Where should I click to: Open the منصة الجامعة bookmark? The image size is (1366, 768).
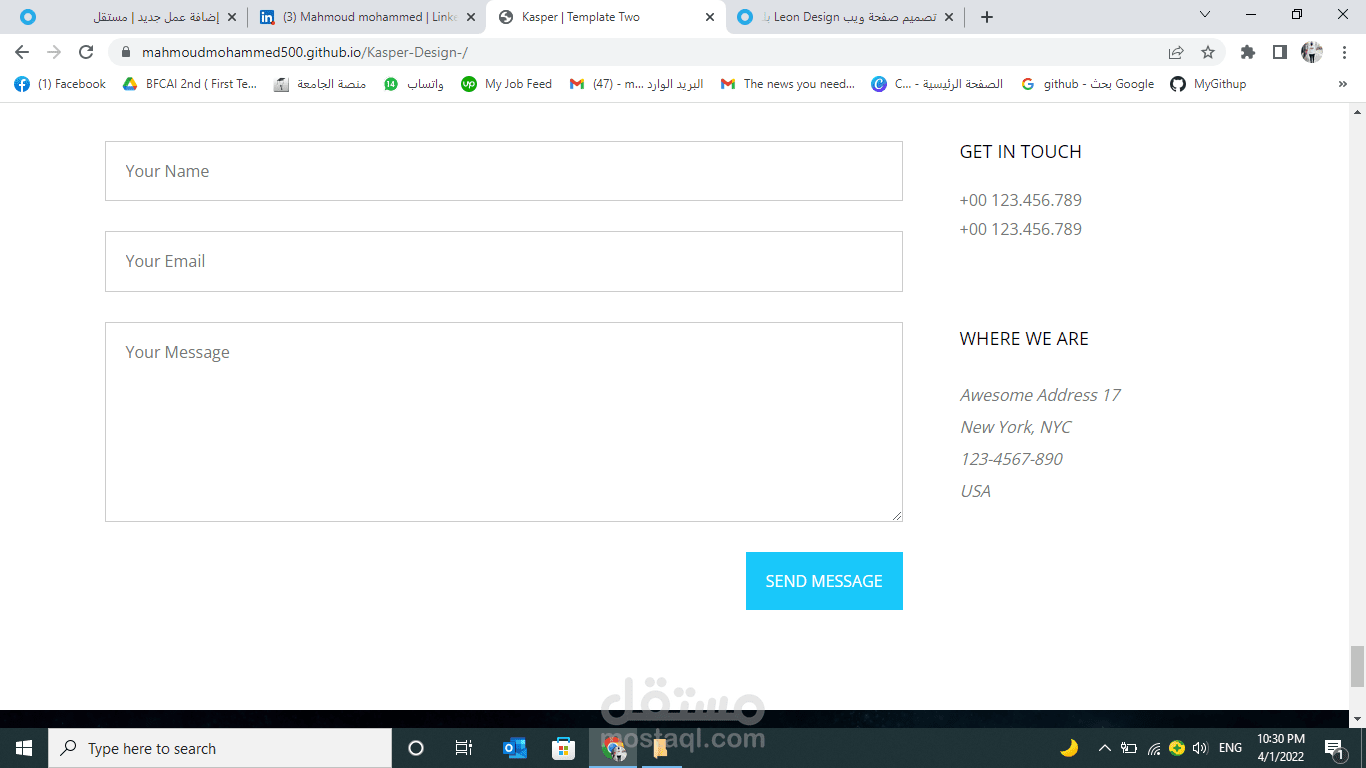coord(320,84)
